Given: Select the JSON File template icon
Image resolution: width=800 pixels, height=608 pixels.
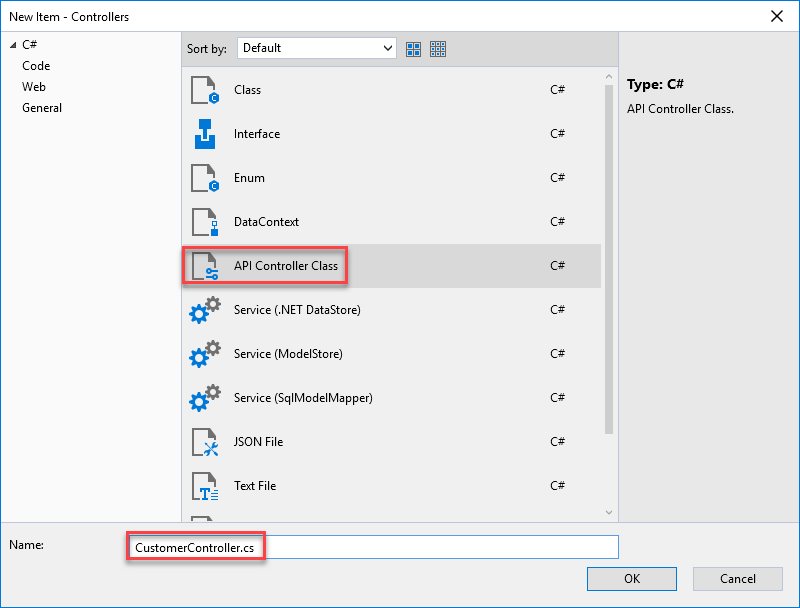Looking at the screenshot, I should (x=204, y=442).
